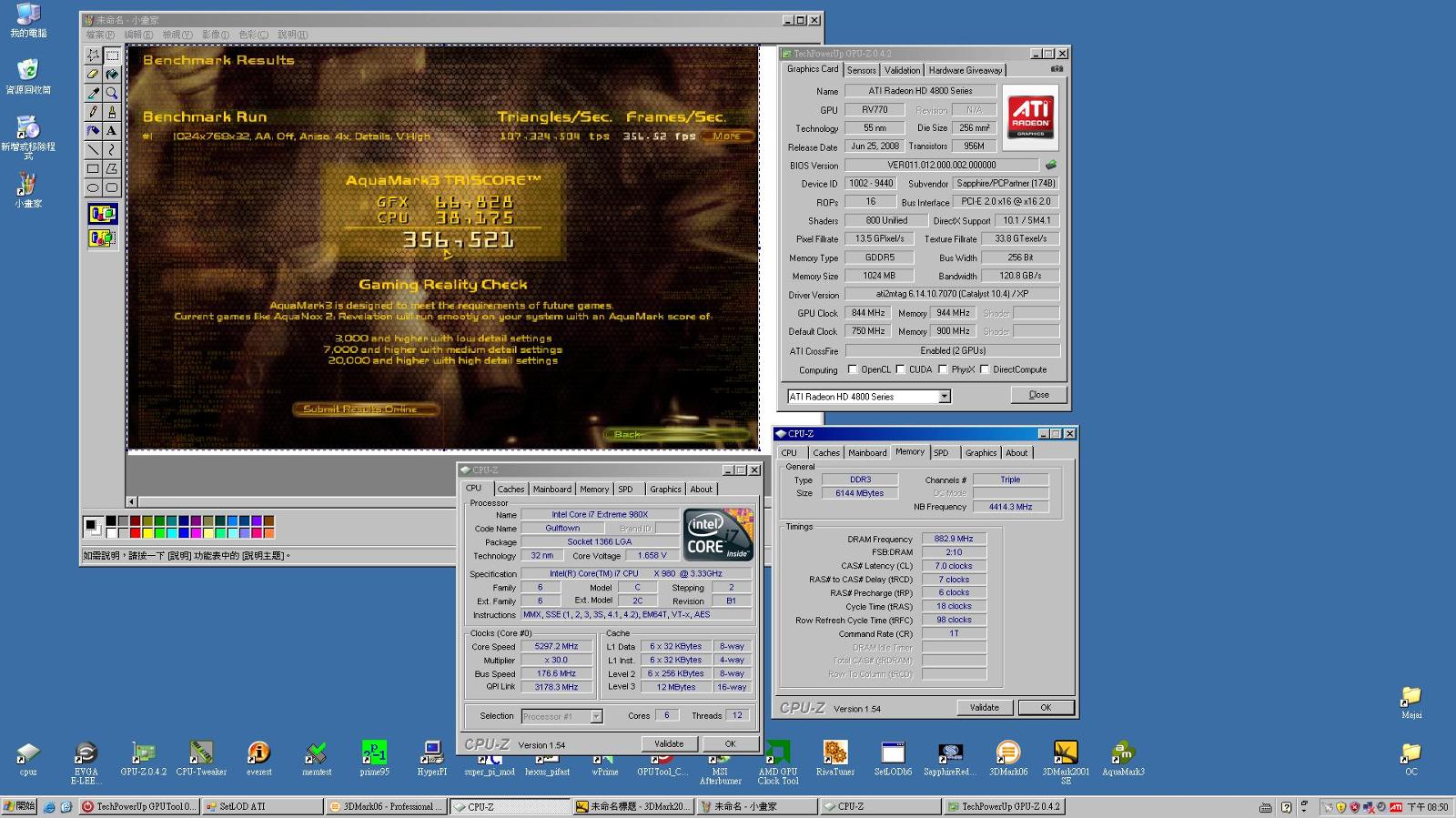Image resolution: width=1456 pixels, height=818 pixels.
Task: Select the Polygon shape tool
Action: pyautogui.click(x=112, y=168)
